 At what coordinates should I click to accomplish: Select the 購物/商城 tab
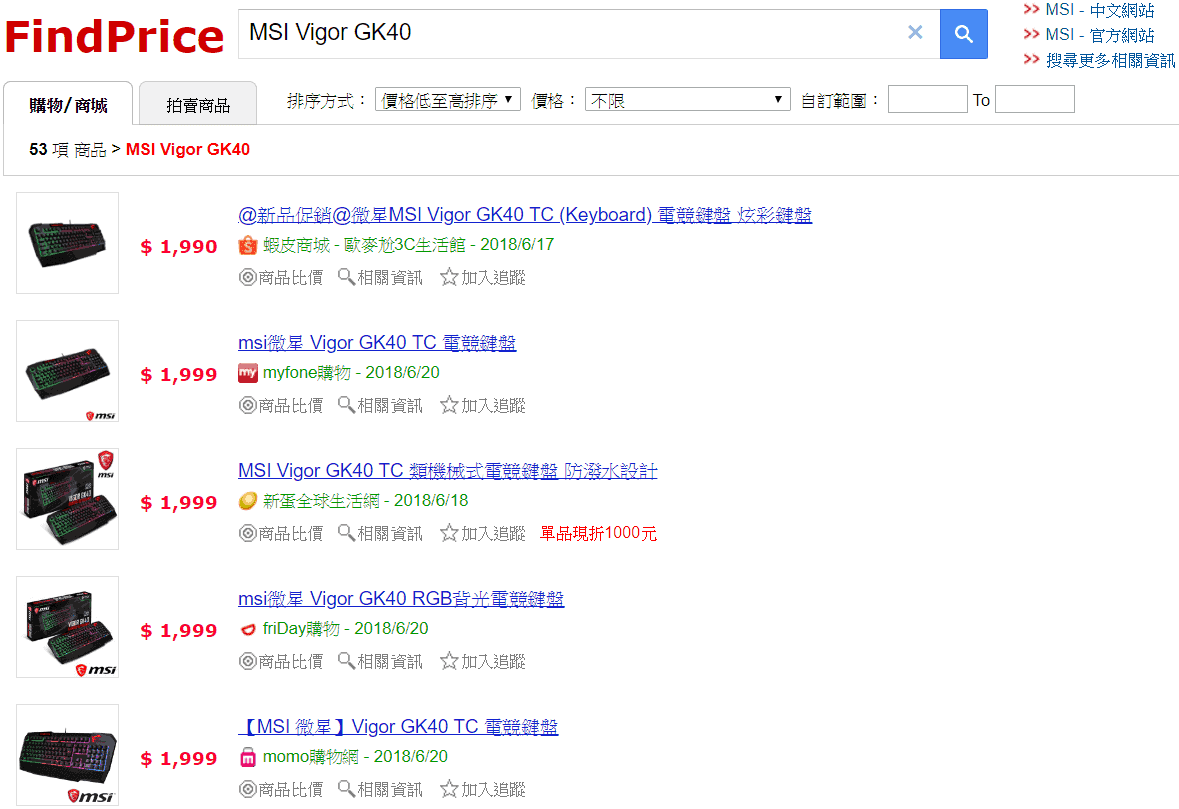68,105
